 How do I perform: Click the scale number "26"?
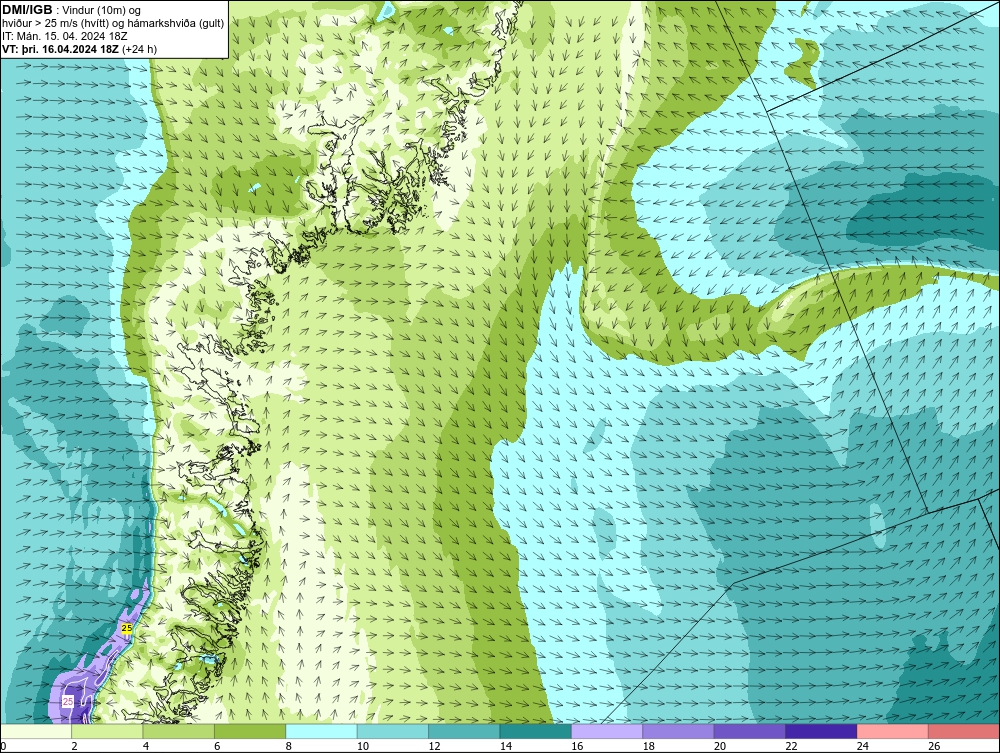pos(934,747)
